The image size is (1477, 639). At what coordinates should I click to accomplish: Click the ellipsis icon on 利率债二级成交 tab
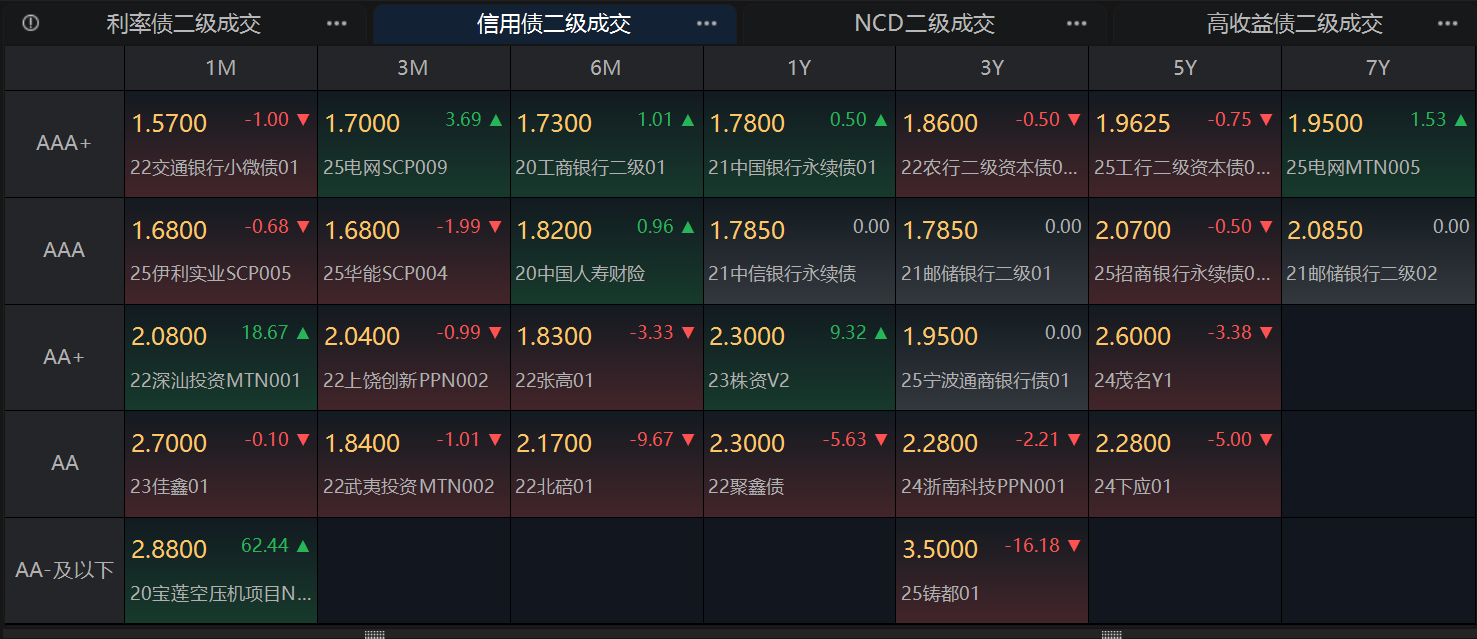(x=336, y=23)
